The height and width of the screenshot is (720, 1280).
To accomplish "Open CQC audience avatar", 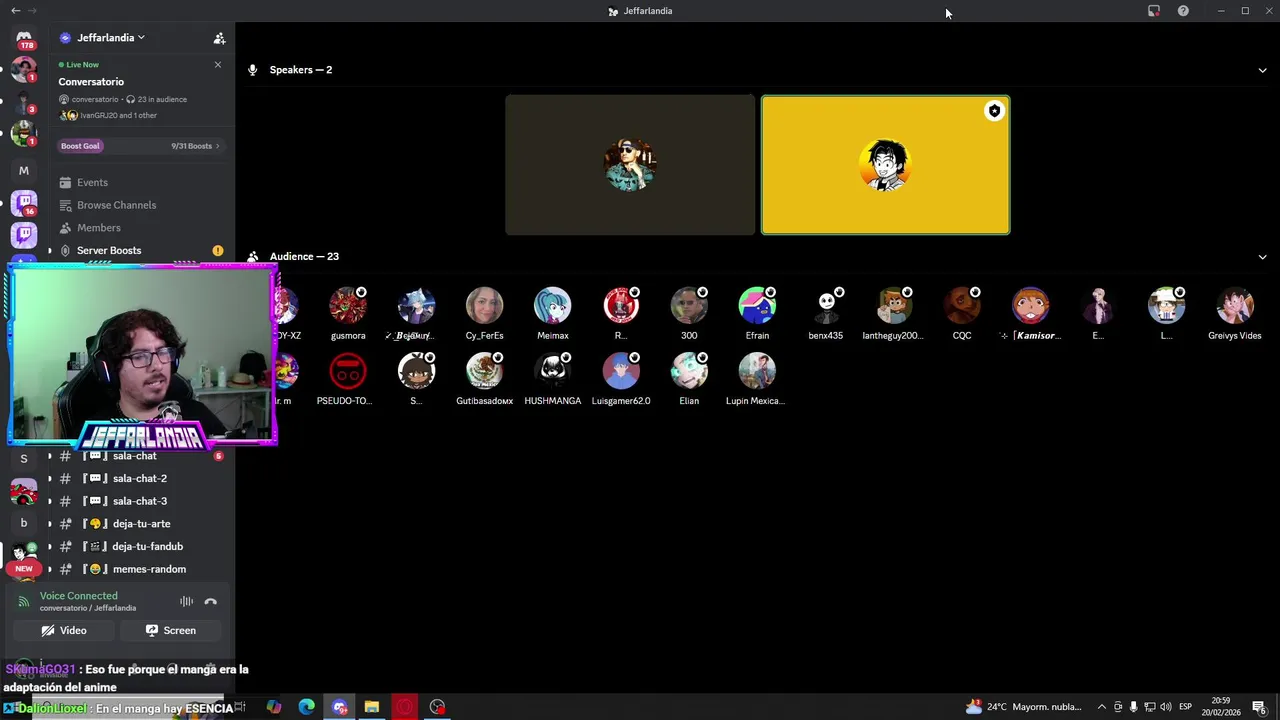I will [x=962, y=306].
